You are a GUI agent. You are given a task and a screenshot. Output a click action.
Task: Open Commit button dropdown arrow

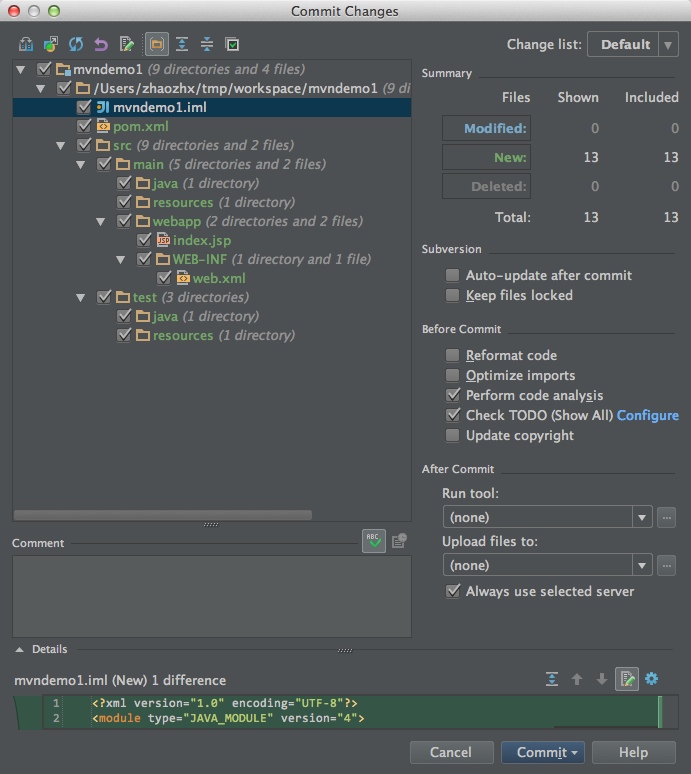(575, 753)
